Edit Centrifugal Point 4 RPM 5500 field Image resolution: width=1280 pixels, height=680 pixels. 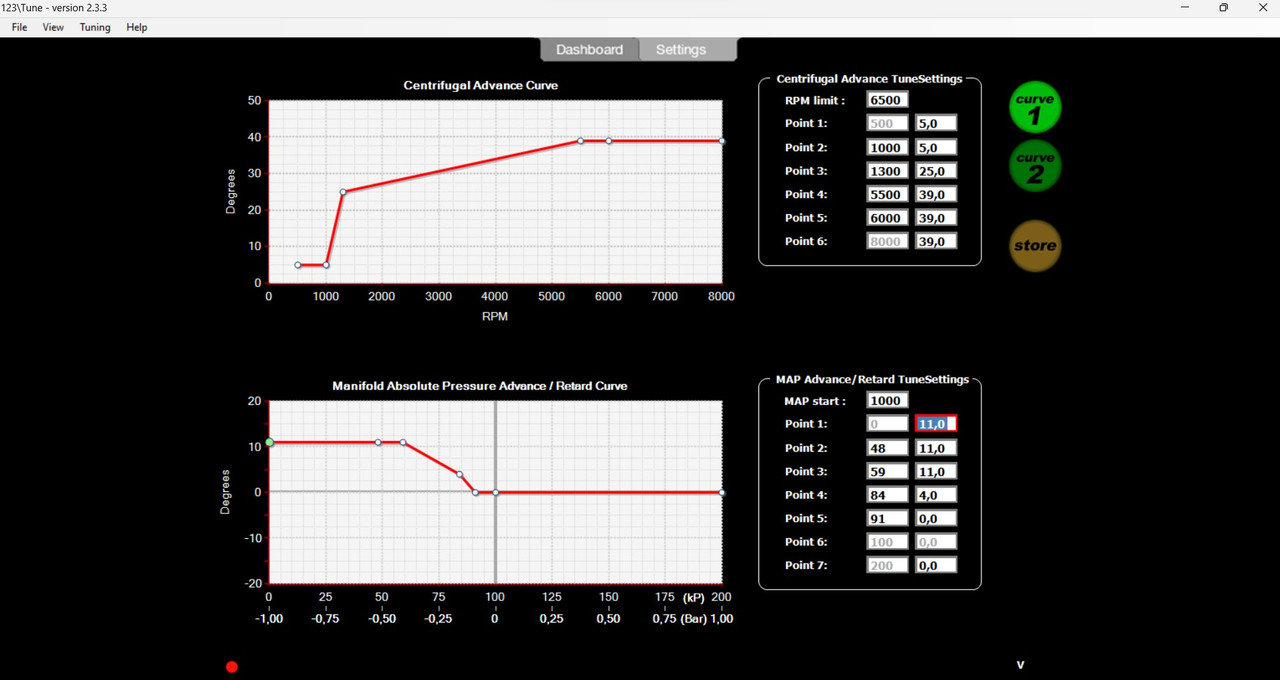coord(887,194)
